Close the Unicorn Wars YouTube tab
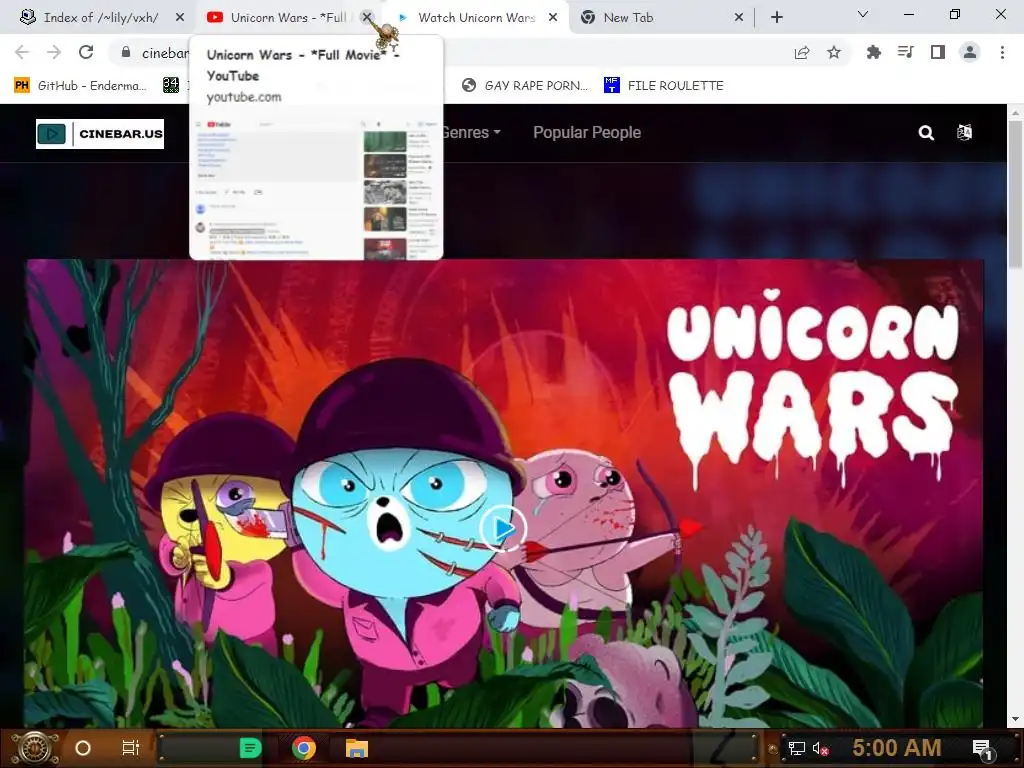The width and height of the screenshot is (1024, 768). 367,18
